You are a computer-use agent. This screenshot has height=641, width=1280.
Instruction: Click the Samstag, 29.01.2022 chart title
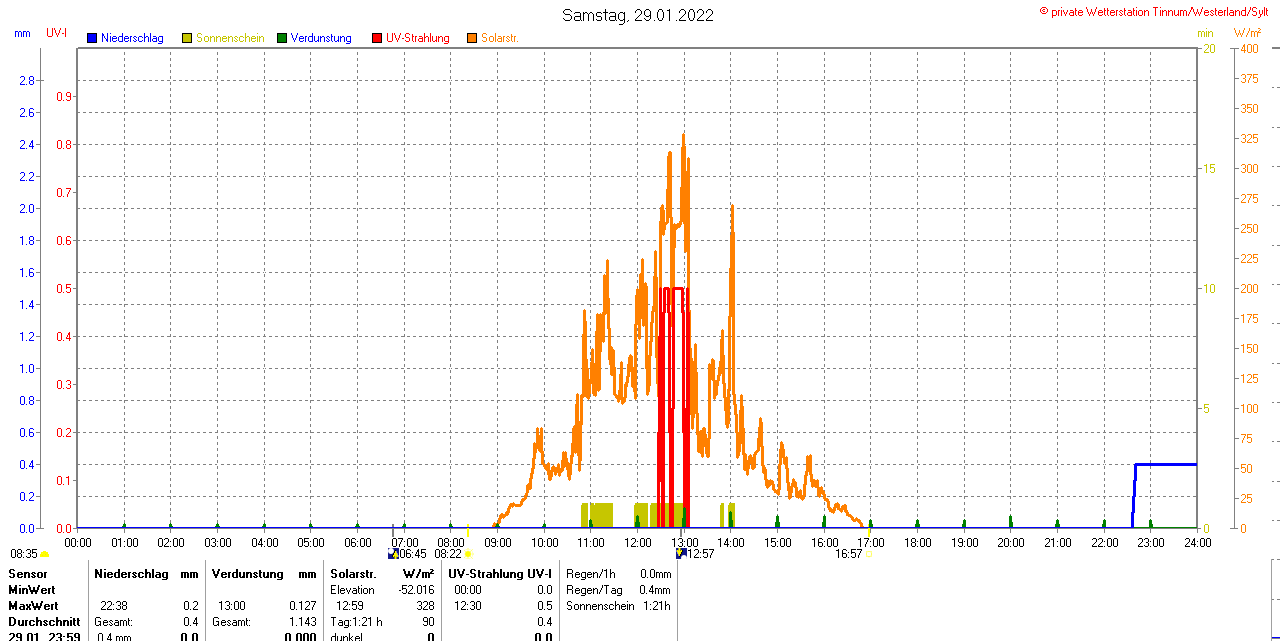click(638, 15)
